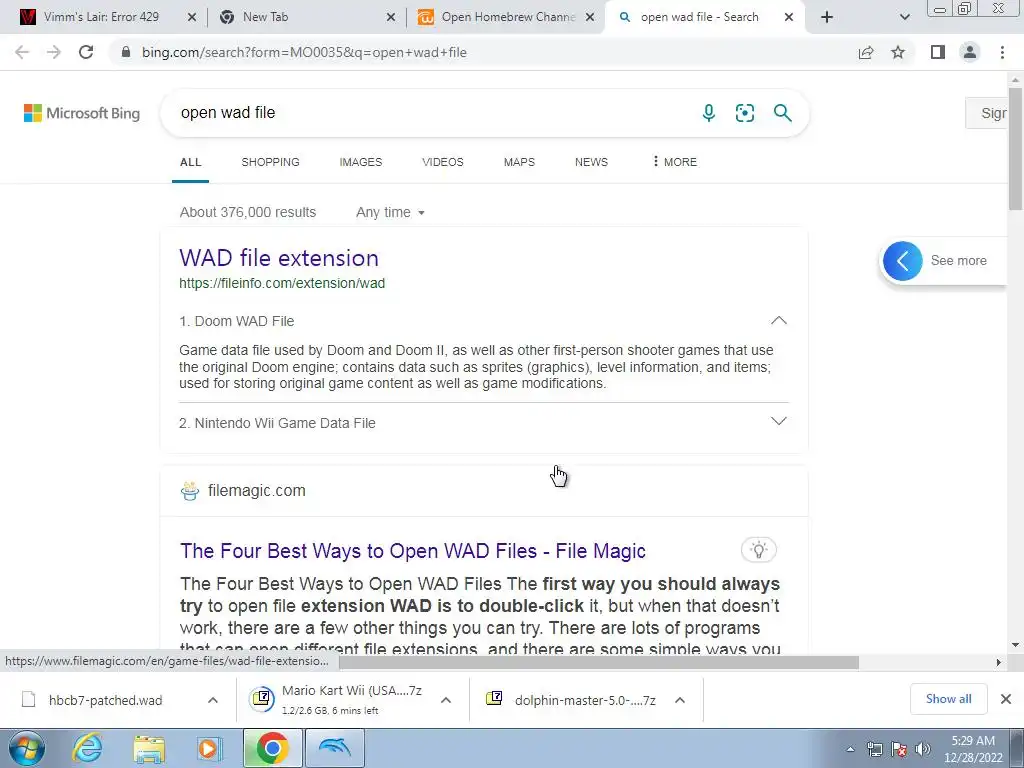This screenshot has width=1024, height=768.
Task: Open Windows Media Player from taskbar
Action: click(210, 748)
